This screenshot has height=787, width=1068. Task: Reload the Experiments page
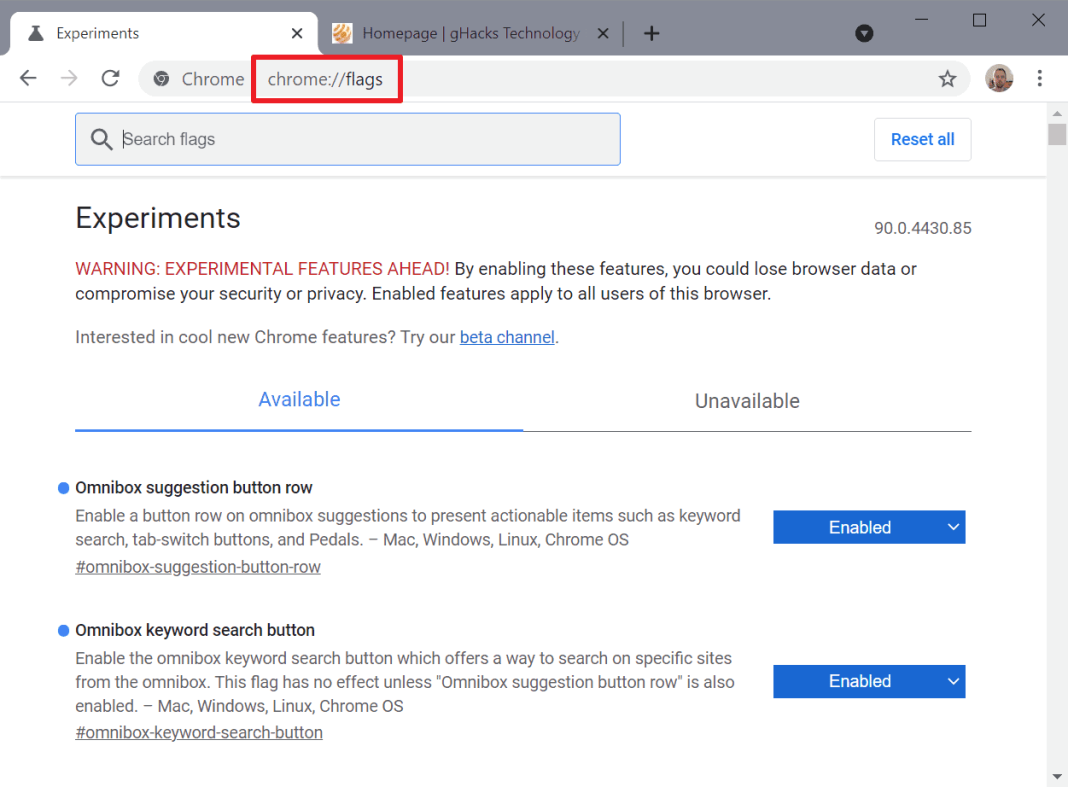pos(110,78)
